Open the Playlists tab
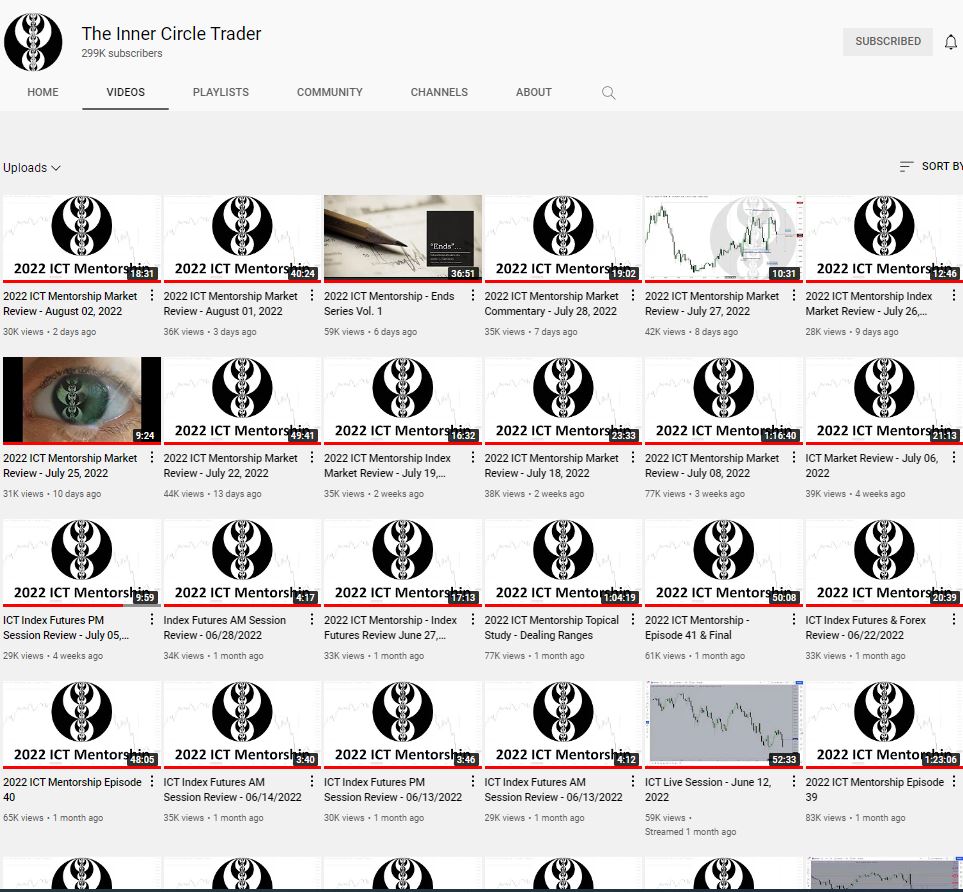The height and width of the screenshot is (892, 963). click(221, 92)
